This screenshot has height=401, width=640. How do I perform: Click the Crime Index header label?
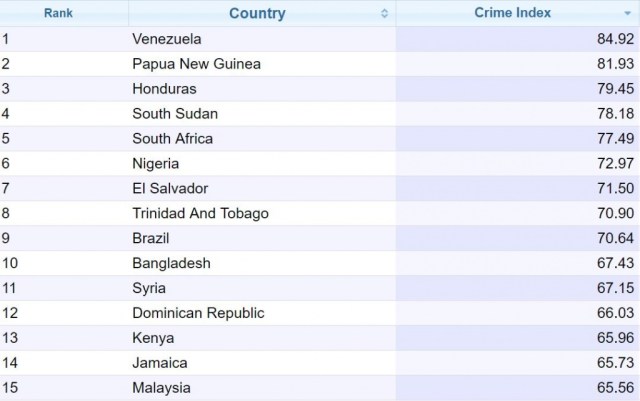(514, 13)
